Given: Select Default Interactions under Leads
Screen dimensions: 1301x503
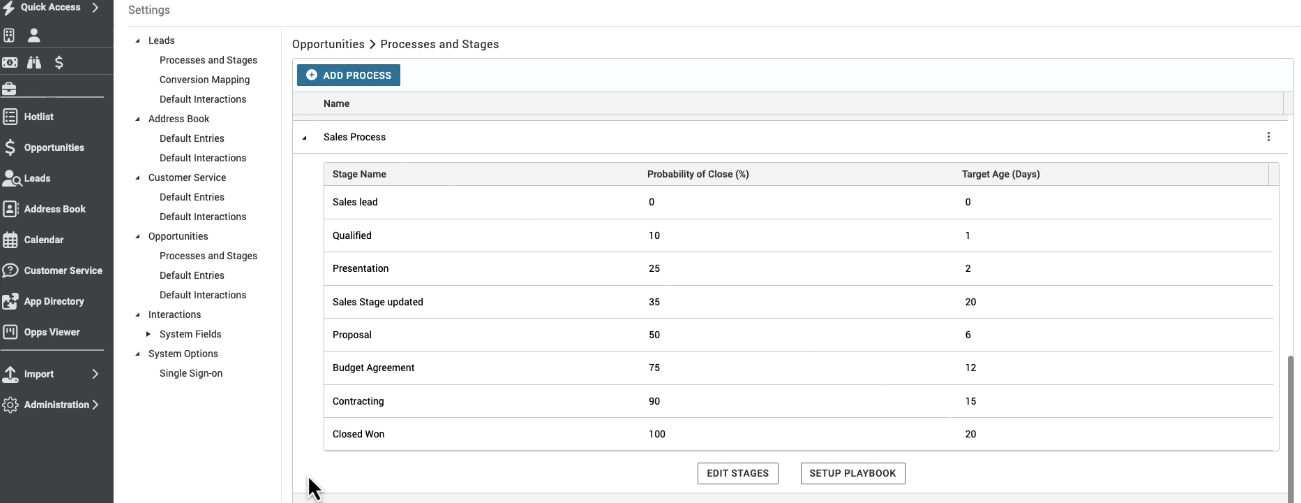Looking at the screenshot, I should tap(202, 99).
